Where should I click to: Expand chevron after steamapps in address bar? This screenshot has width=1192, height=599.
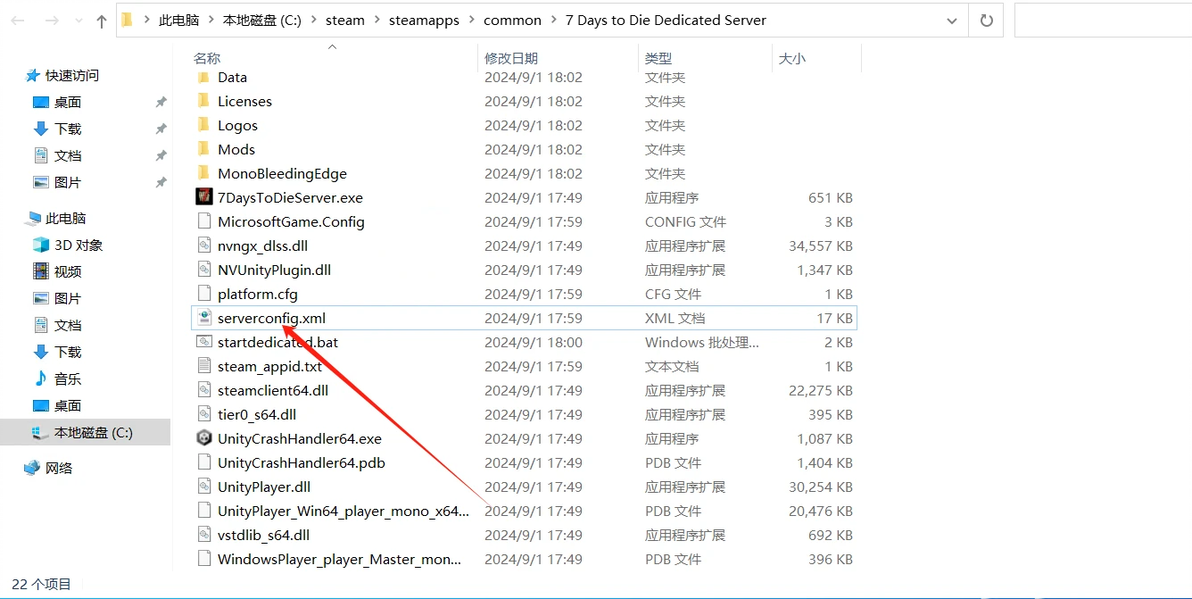coord(471,21)
